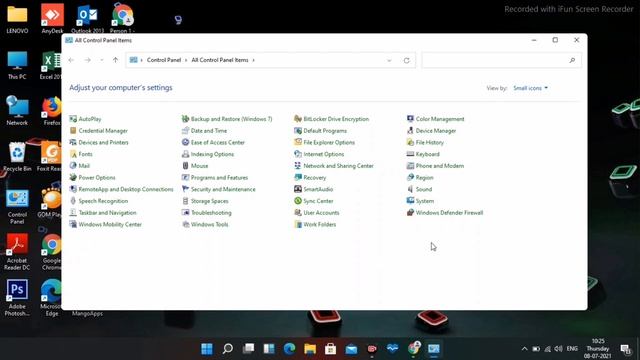Screen dimensions: 640x360
Task: Open the Recovery link
Action: pos(315,178)
